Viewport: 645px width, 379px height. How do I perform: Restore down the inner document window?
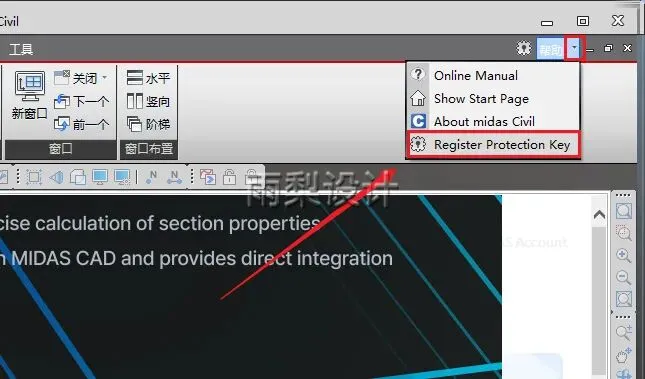pyautogui.click(x=608, y=48)
